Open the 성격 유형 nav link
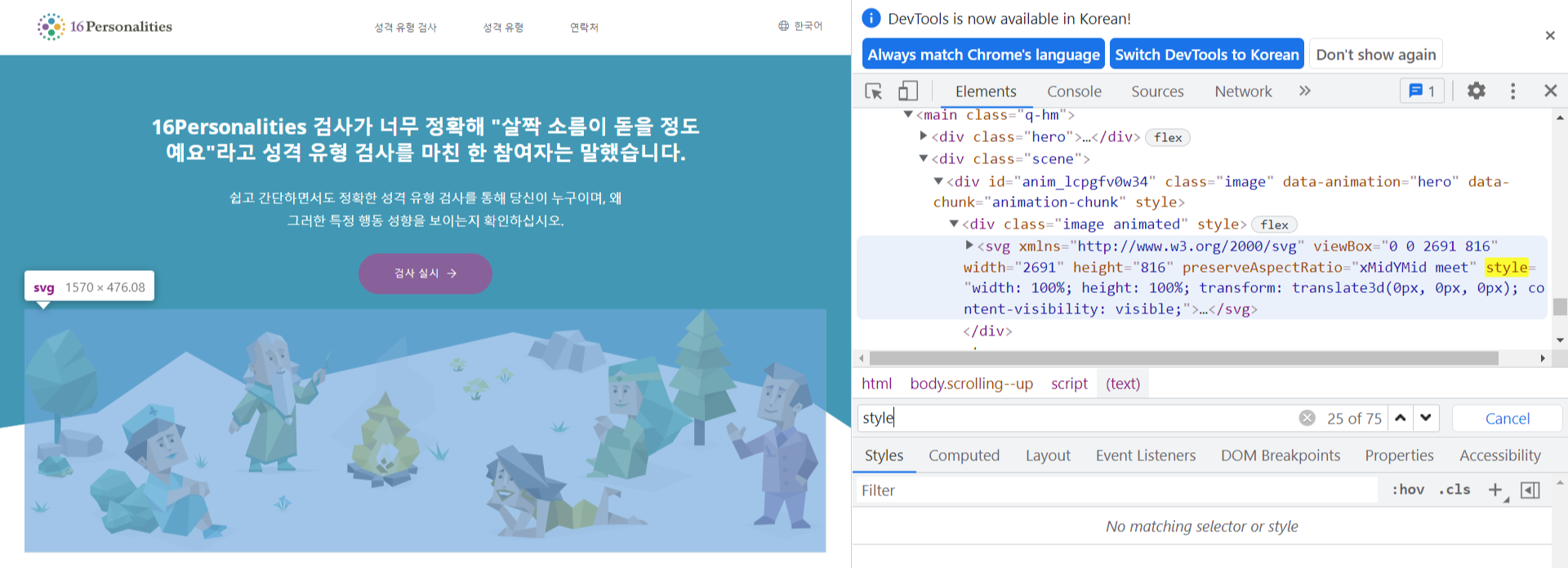 coord(503,27)
